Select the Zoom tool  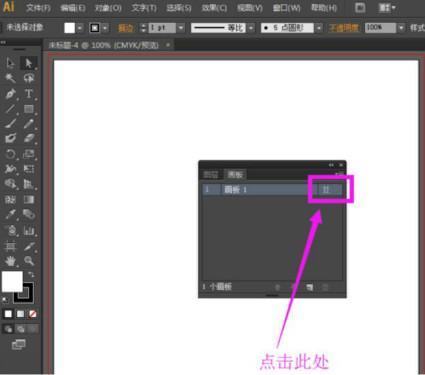coord(29,261)
